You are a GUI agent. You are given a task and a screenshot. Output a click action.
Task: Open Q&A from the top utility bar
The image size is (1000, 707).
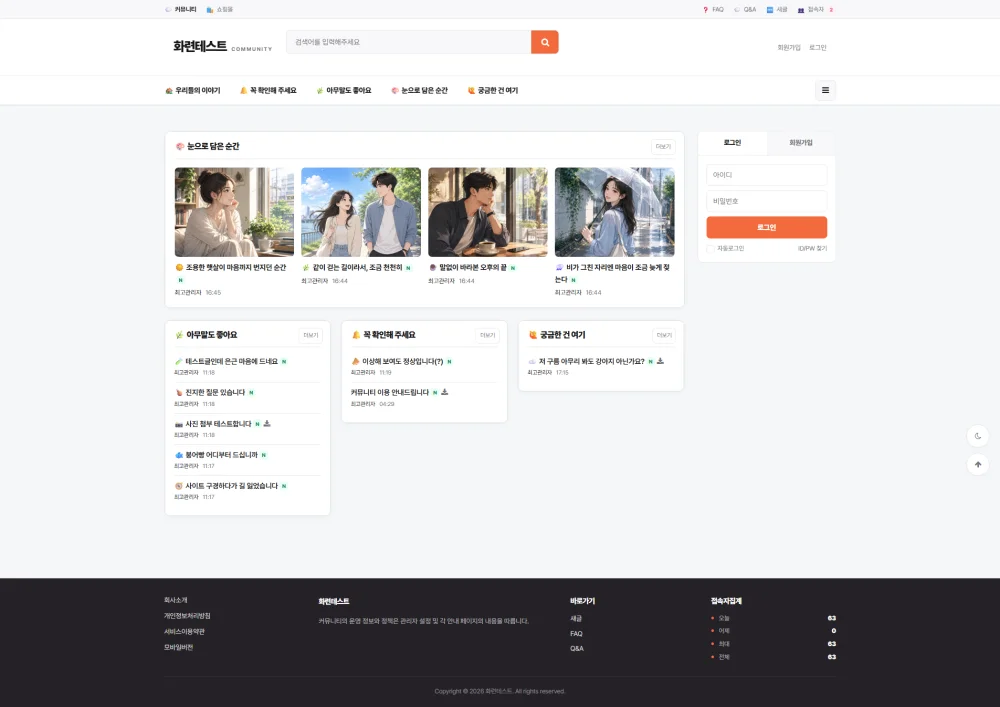coord(745,10)
